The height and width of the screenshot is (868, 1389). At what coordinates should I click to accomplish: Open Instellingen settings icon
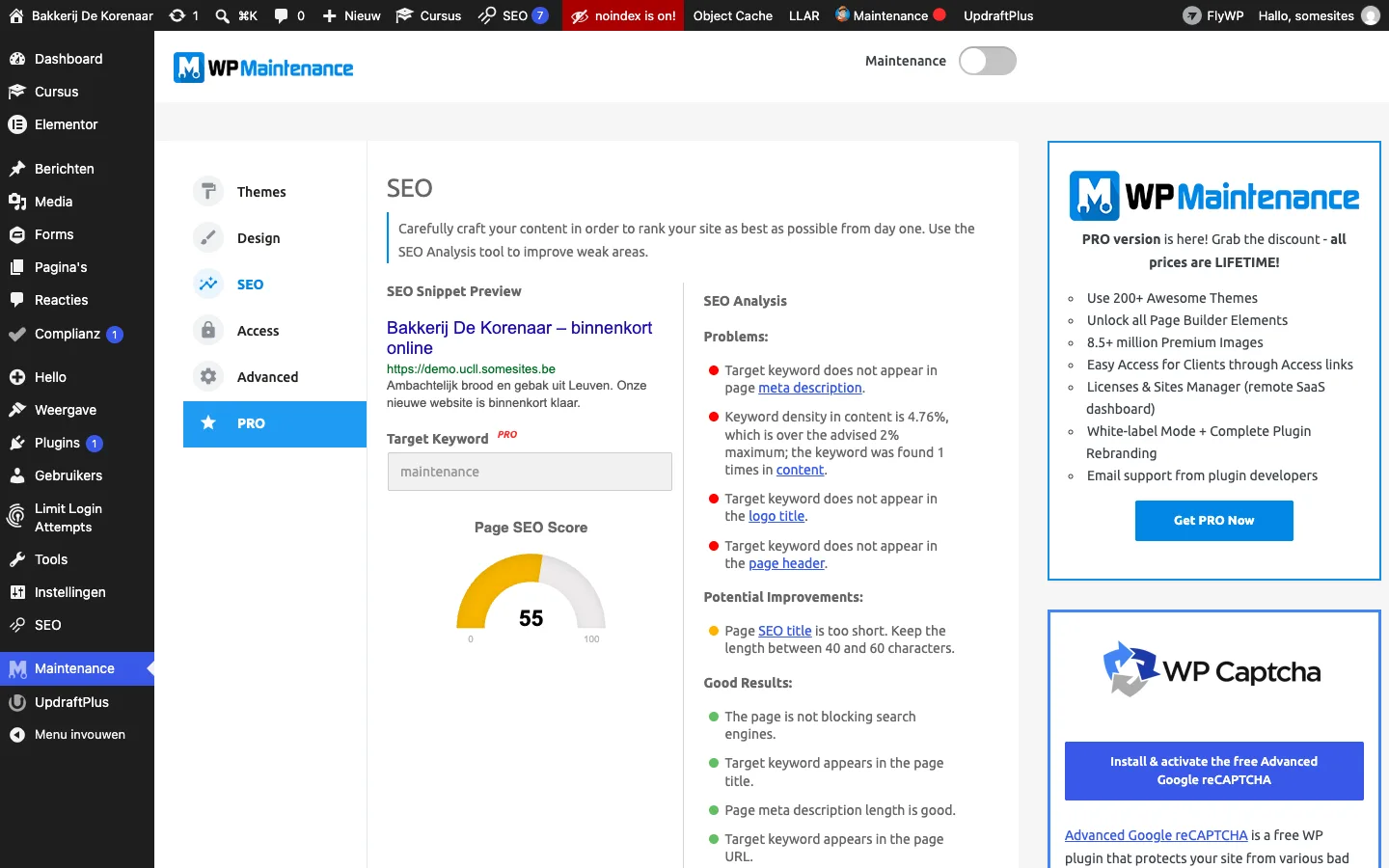click(x=16, y=592)
